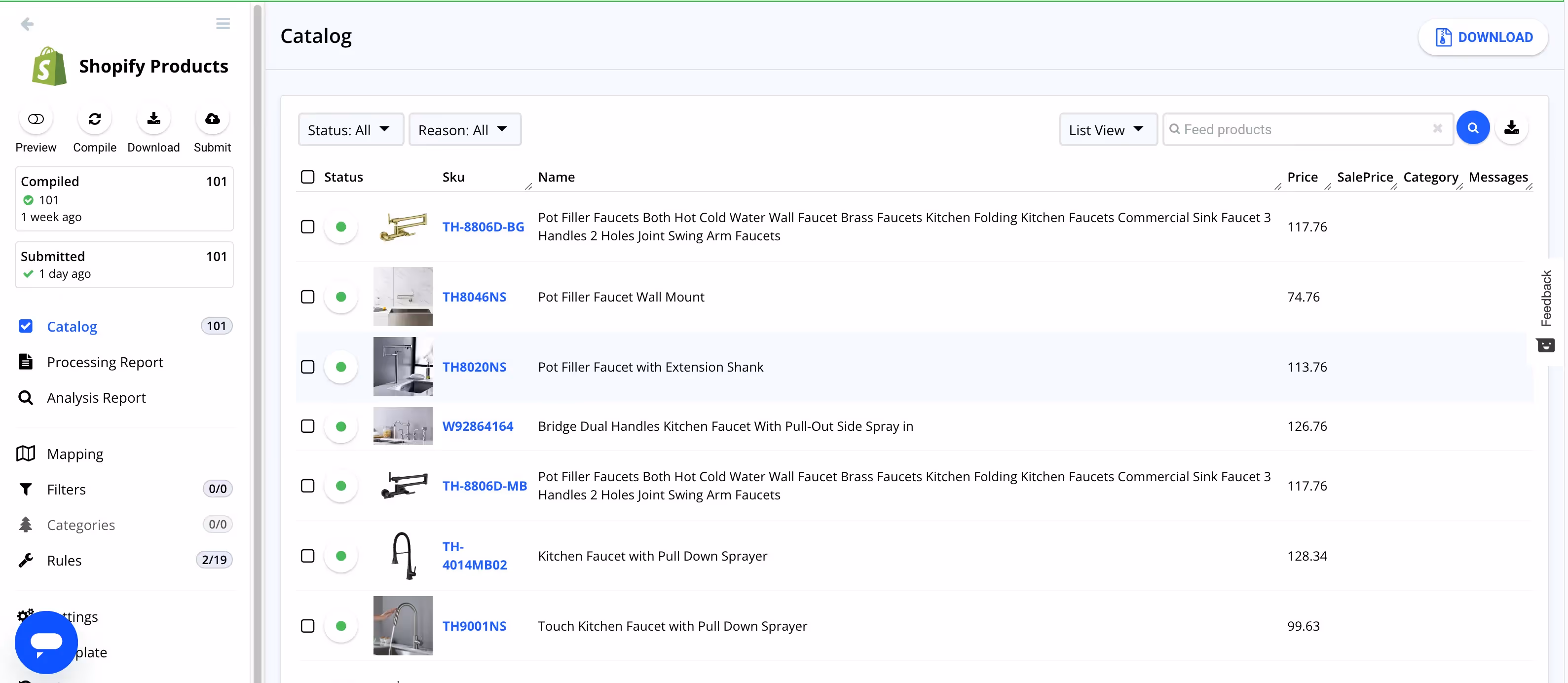Open the TH9001NS SKU link
1568x683 pixels.
click(x=474, y=626)
